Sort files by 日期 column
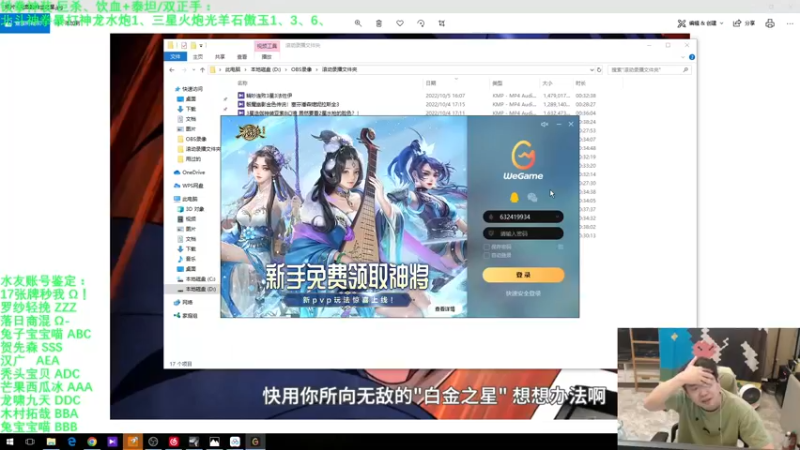 pyautogui.click(x=431, y=83)
